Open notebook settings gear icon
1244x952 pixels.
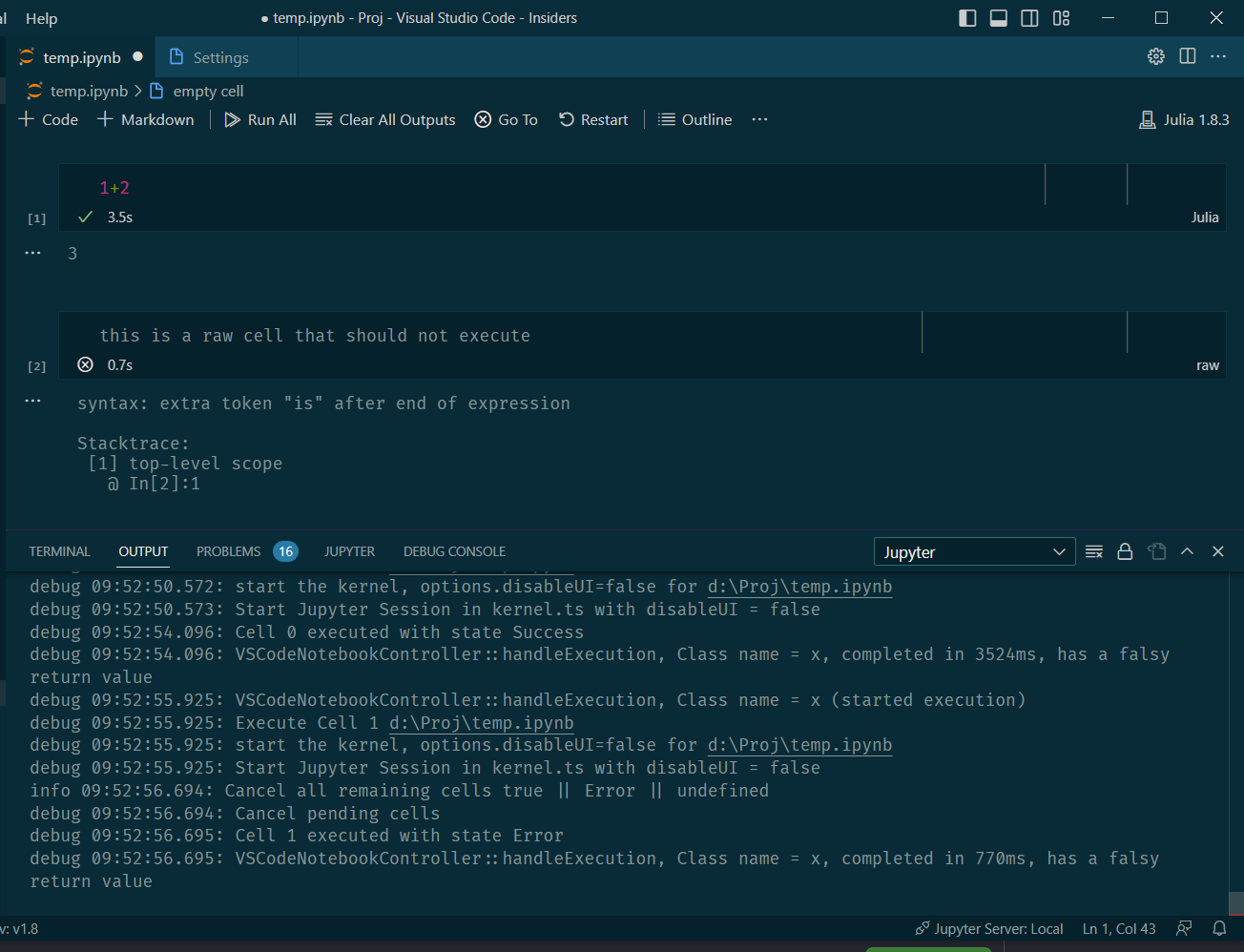(x=1156, y=56)
